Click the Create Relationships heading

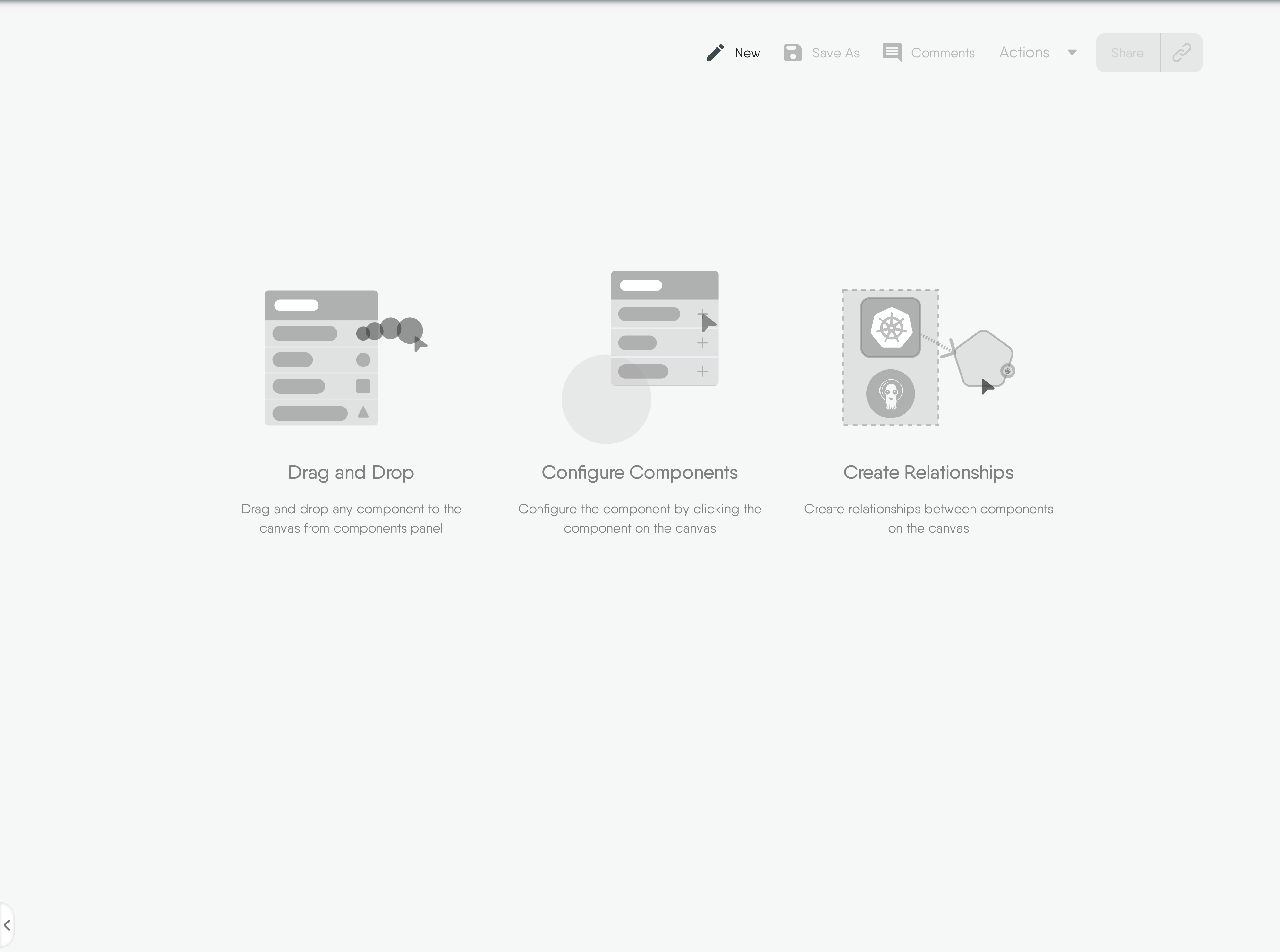click(x=928, y=473)
